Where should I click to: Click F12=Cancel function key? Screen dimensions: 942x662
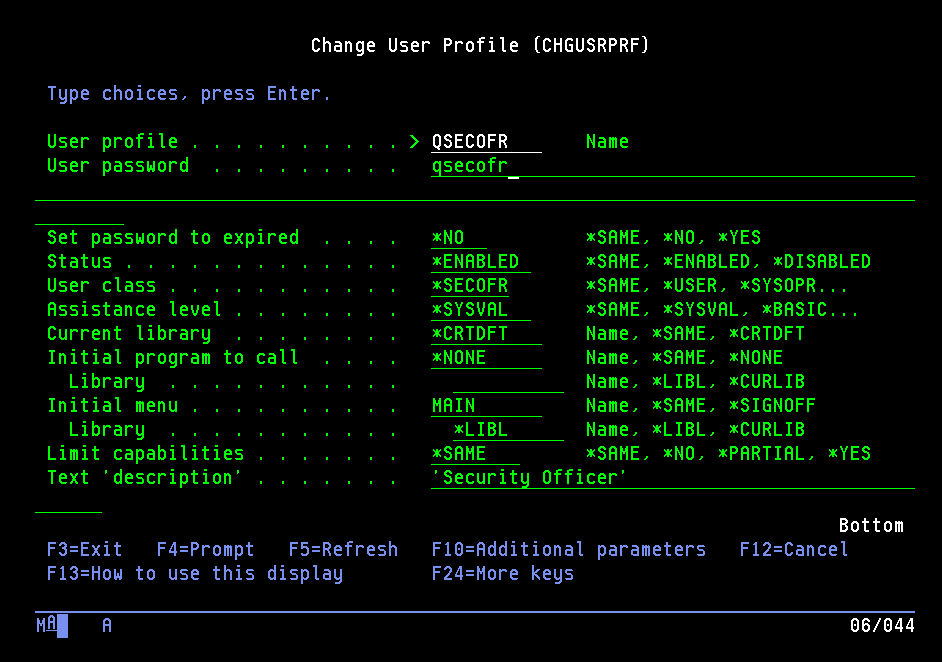tap(794, 550)
